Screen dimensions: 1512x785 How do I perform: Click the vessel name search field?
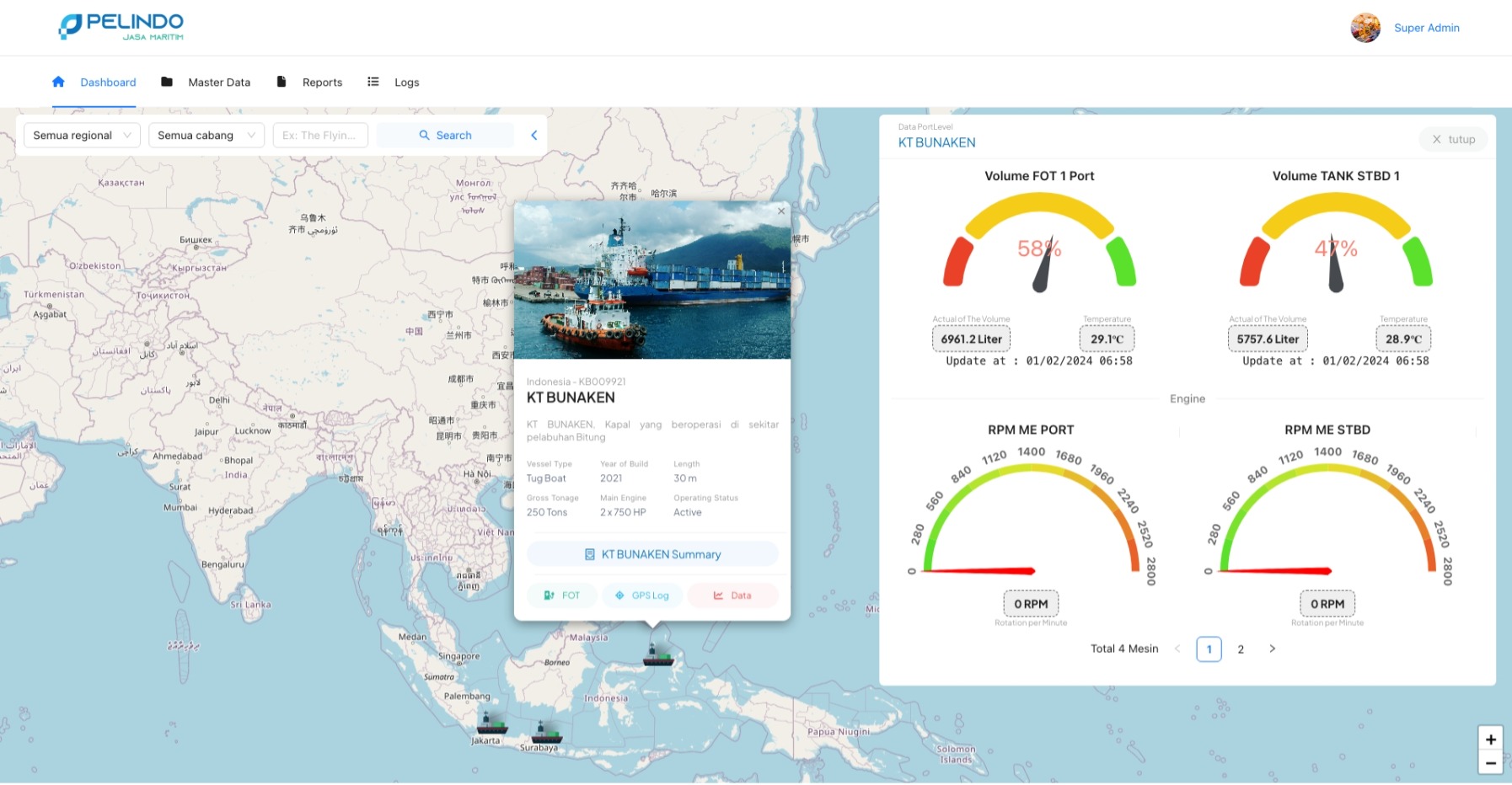tap(320, 135)
